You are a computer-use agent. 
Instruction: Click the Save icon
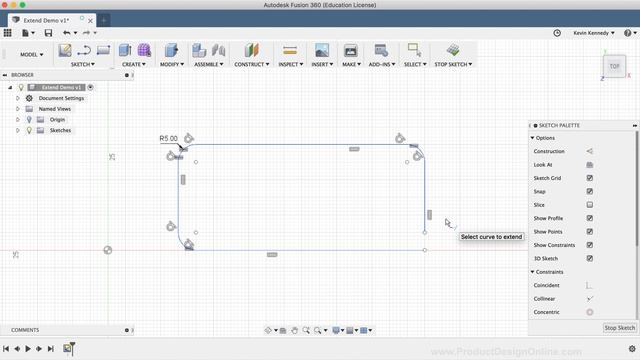[x=48, y=33]
